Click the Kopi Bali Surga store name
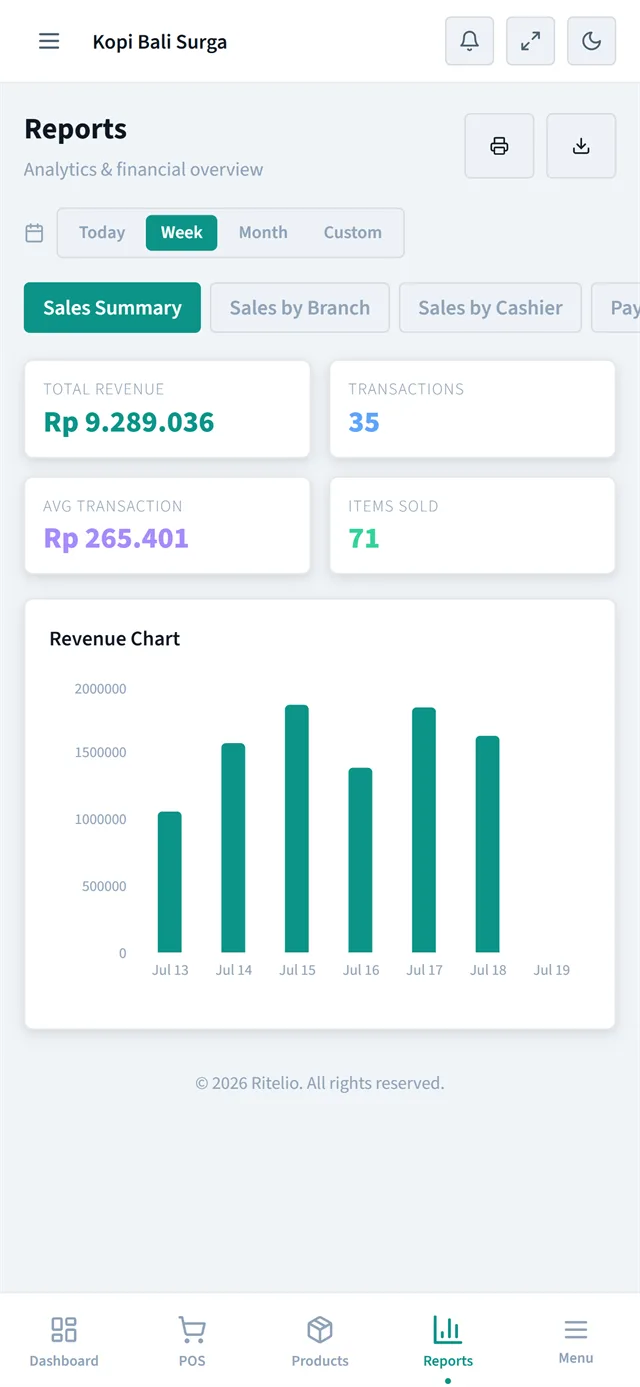The width and height of the screenshot is (640, 1387). pyautogui.click(x=160, y=42)
